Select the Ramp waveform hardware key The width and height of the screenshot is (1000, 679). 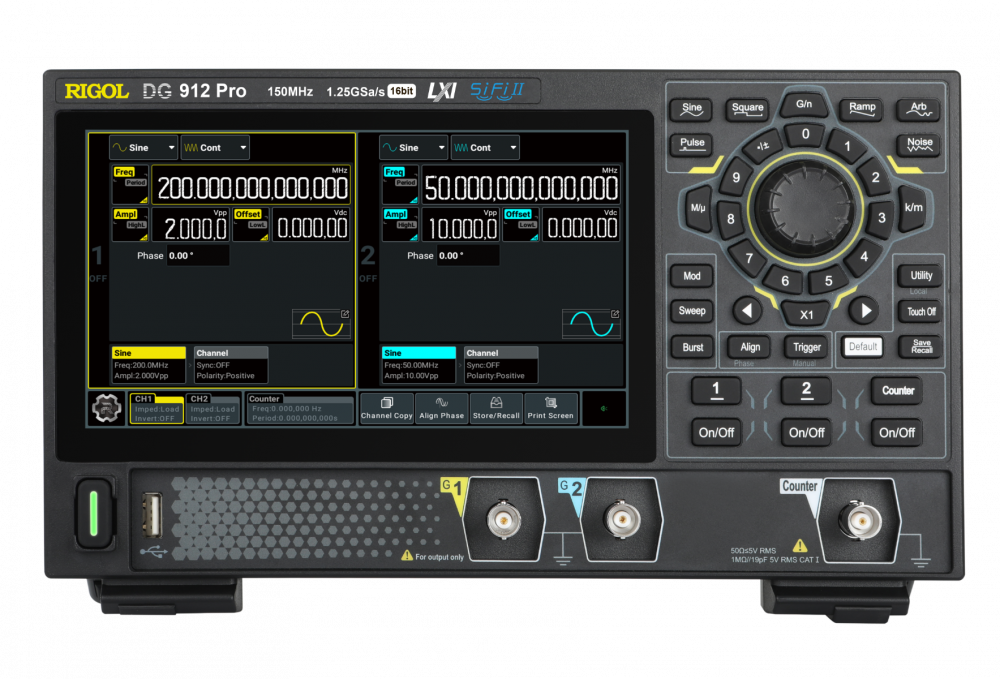pyautogui.click(x=862, y=109)
